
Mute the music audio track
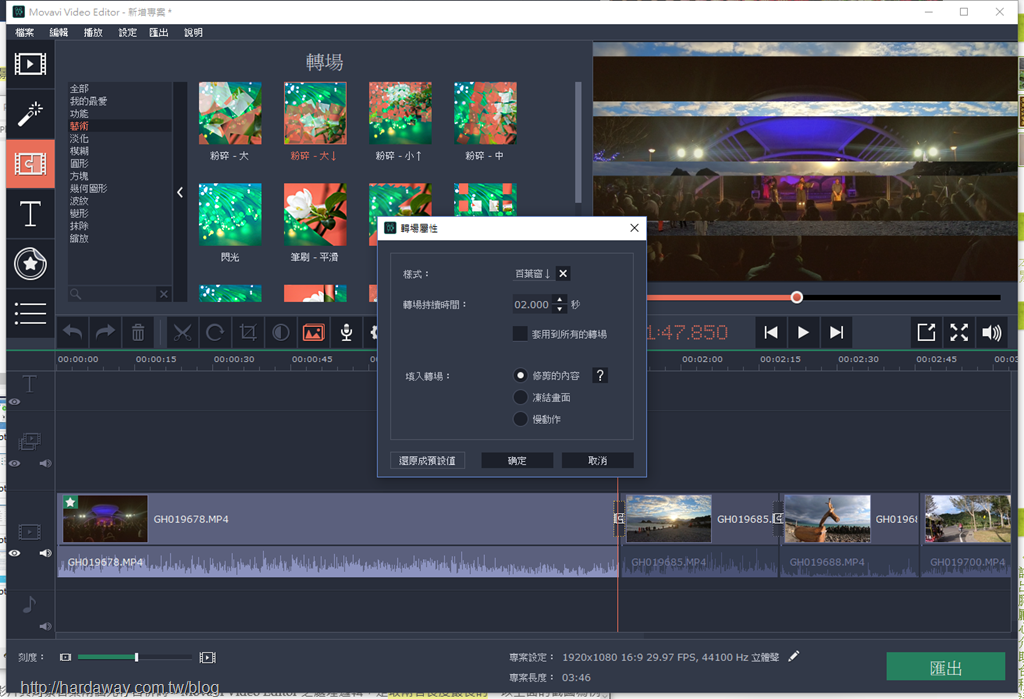(x=45, y=626)
